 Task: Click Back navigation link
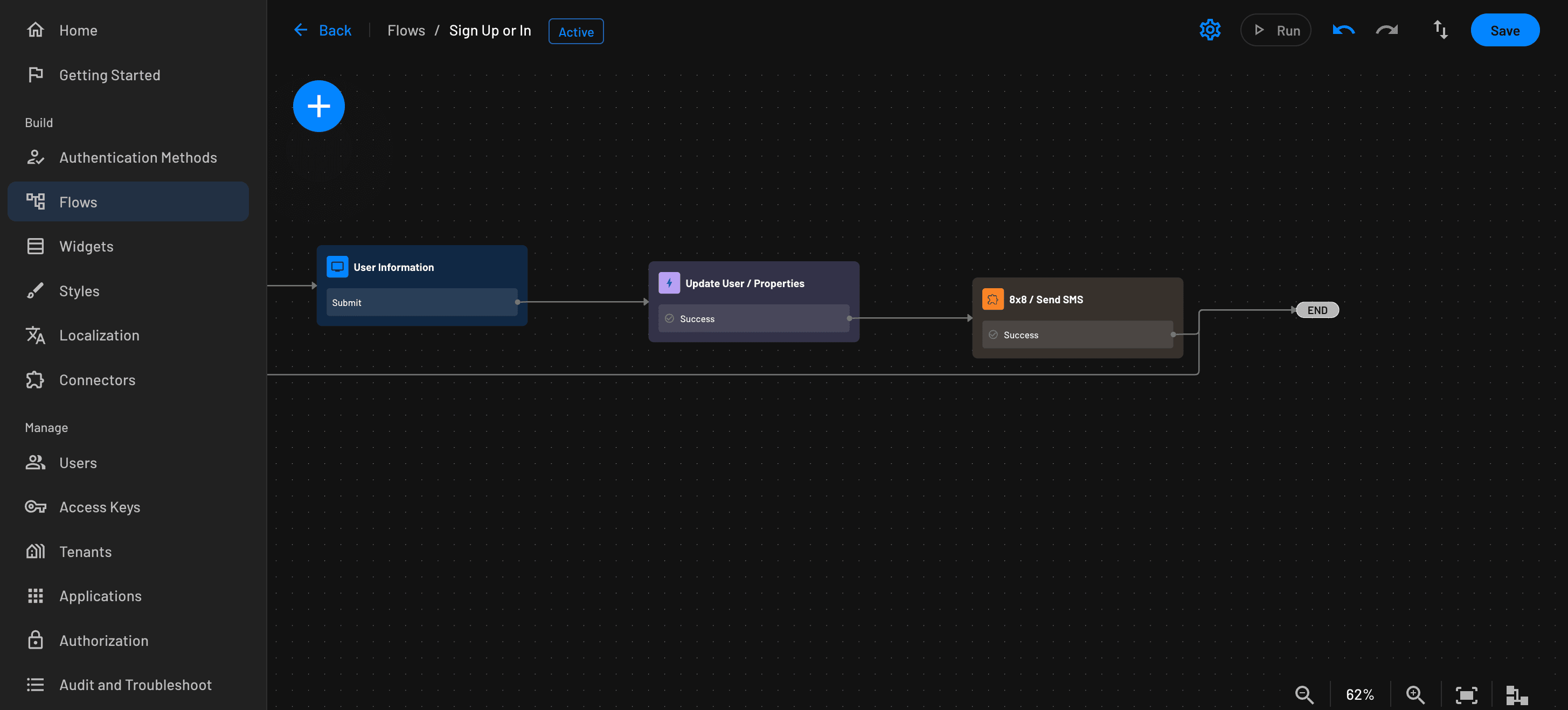coord(322,29)
